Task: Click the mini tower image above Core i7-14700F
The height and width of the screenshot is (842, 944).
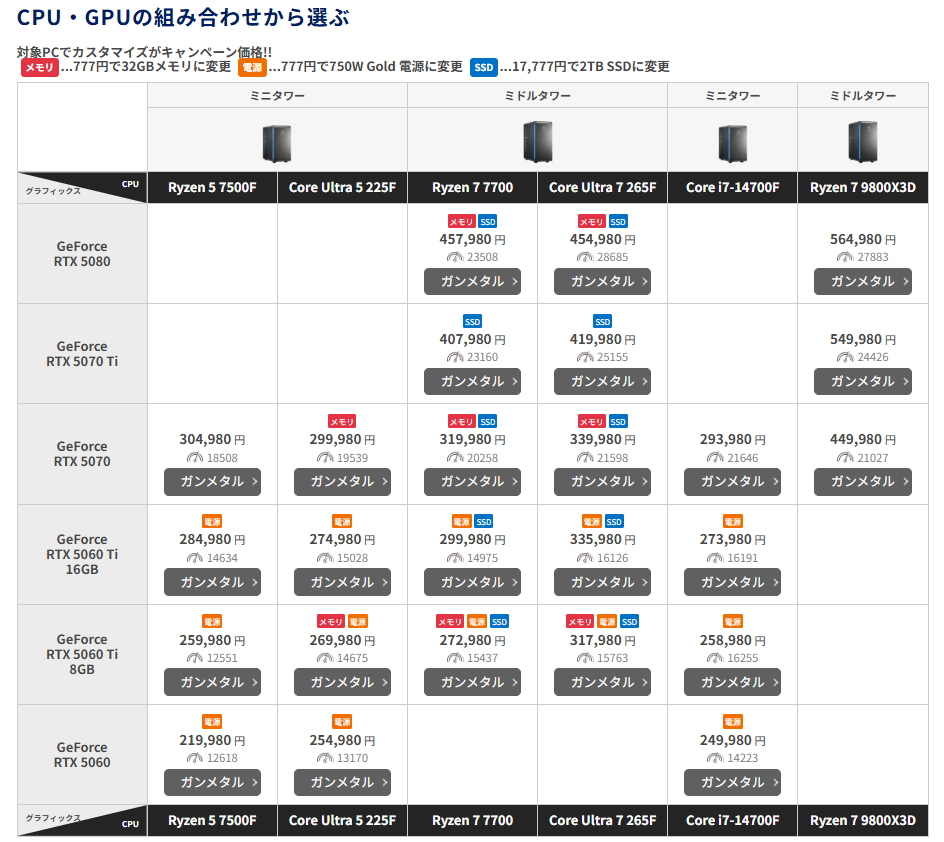Action: [733, 143]
